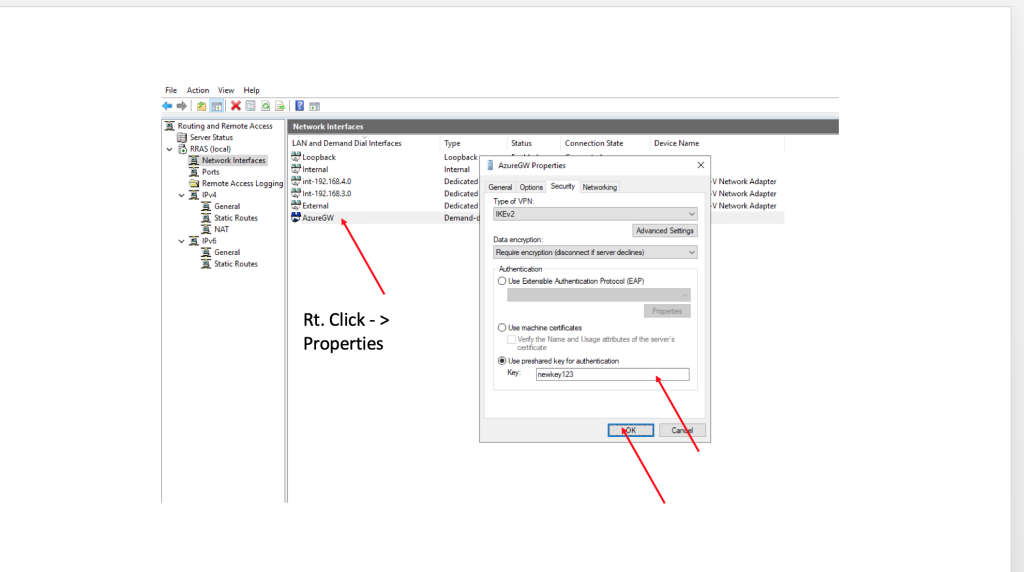Switch to the Networking tab

point(600,187)
